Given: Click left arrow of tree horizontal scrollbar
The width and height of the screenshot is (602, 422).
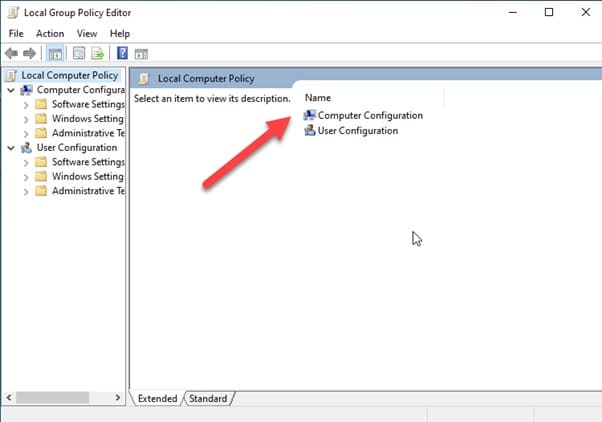Looking at the screenshot, I should click(9, 397).
